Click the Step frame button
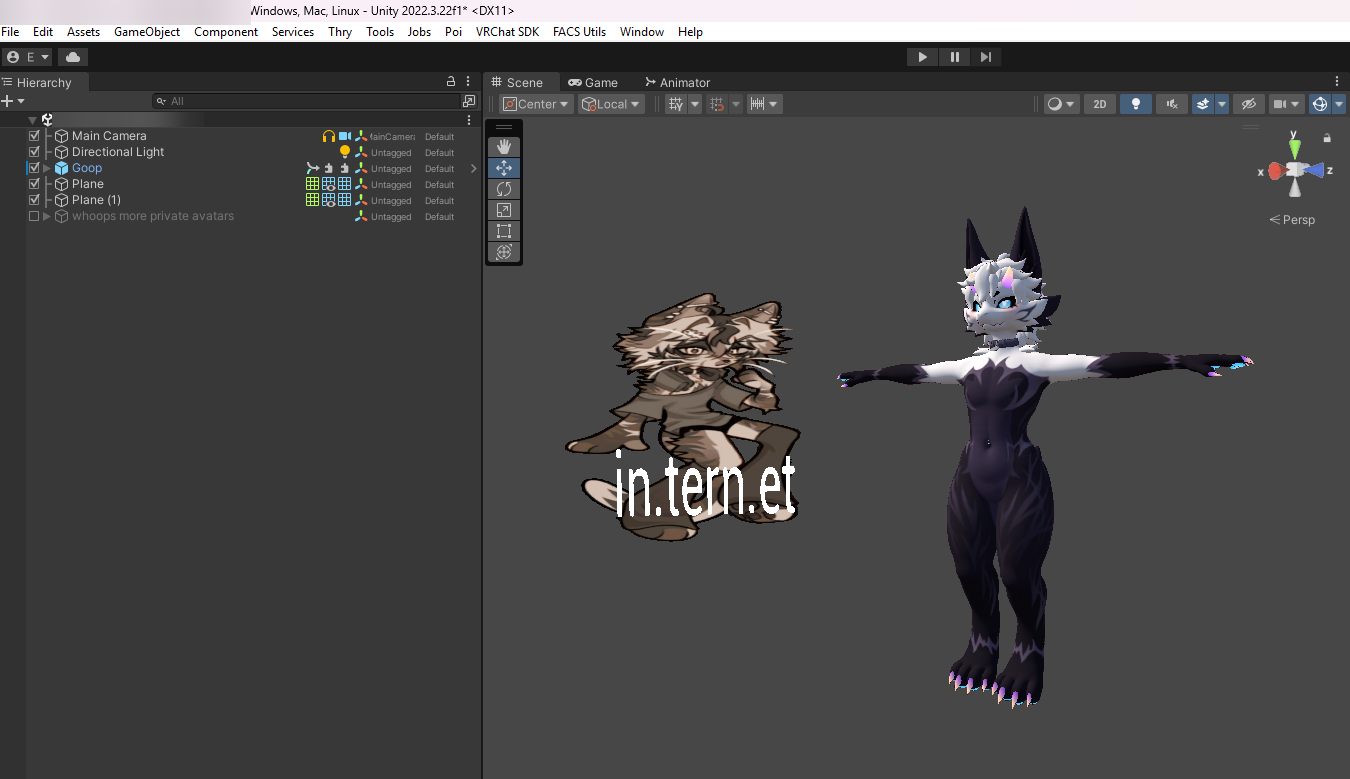 (986, 57)
